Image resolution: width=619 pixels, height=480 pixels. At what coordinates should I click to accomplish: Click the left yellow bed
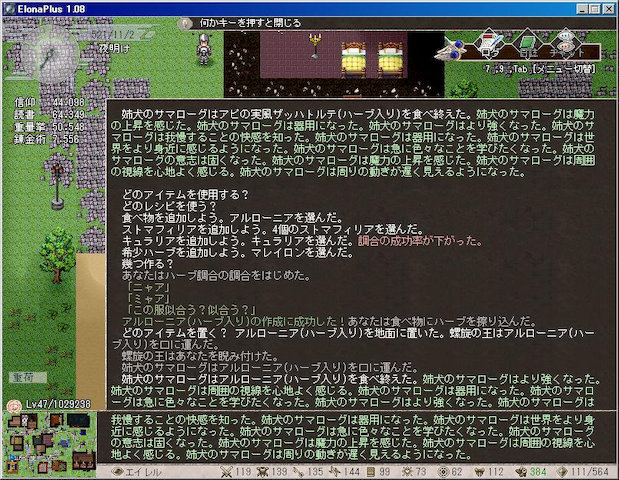[x=353, y=60]
